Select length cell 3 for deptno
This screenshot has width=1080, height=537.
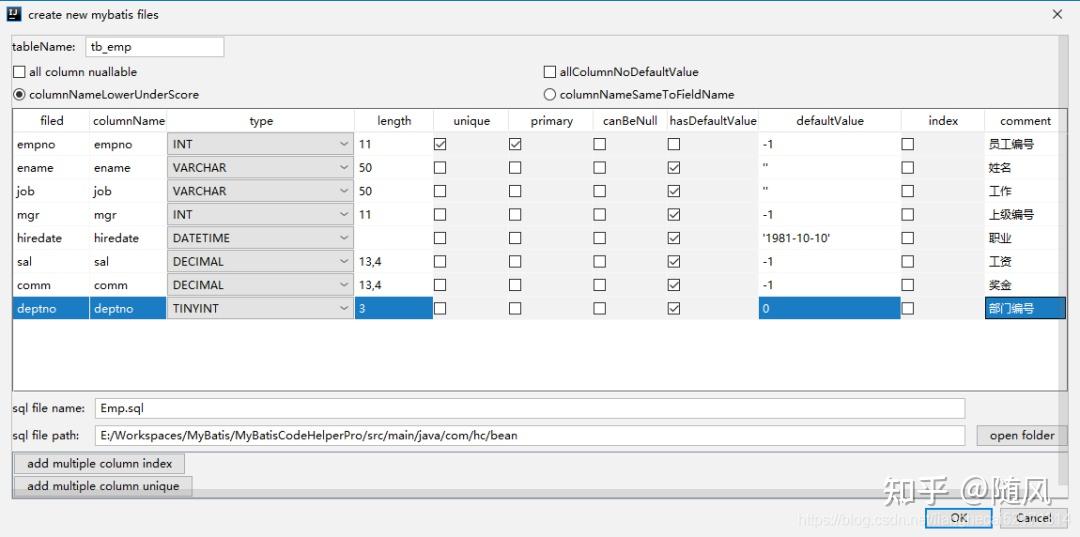click(x=394, y=308)
